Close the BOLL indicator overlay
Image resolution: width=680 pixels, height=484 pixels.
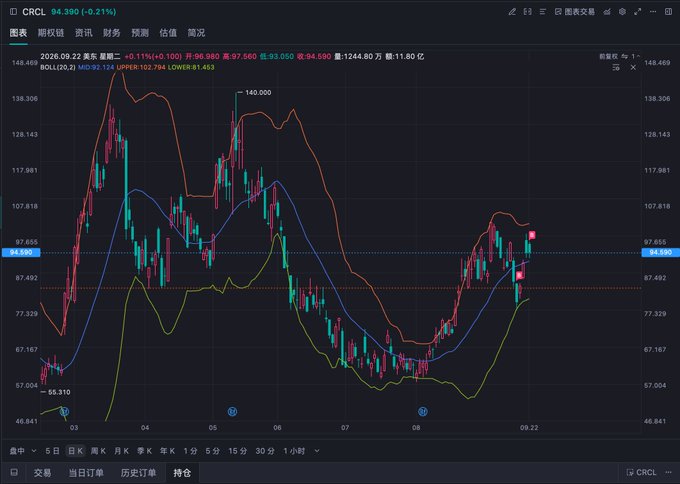(633, 67)
